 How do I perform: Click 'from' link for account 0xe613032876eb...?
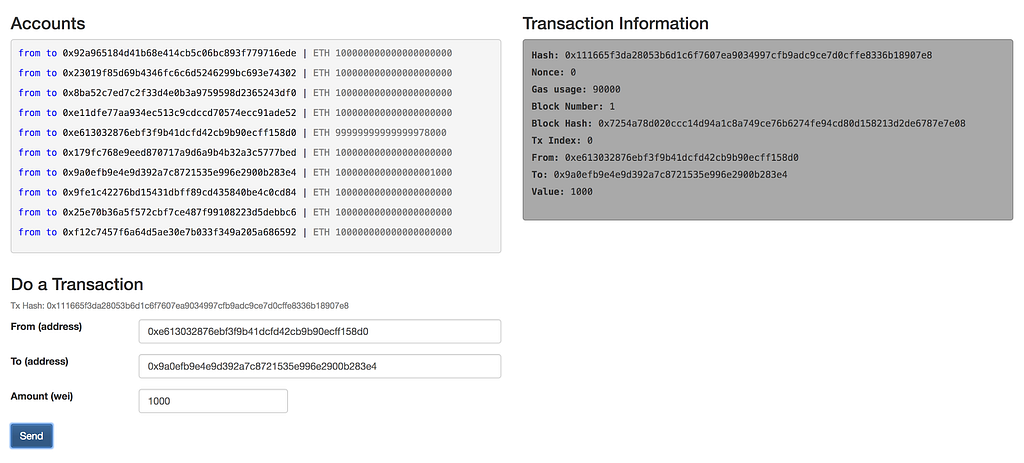coord(29,133)
